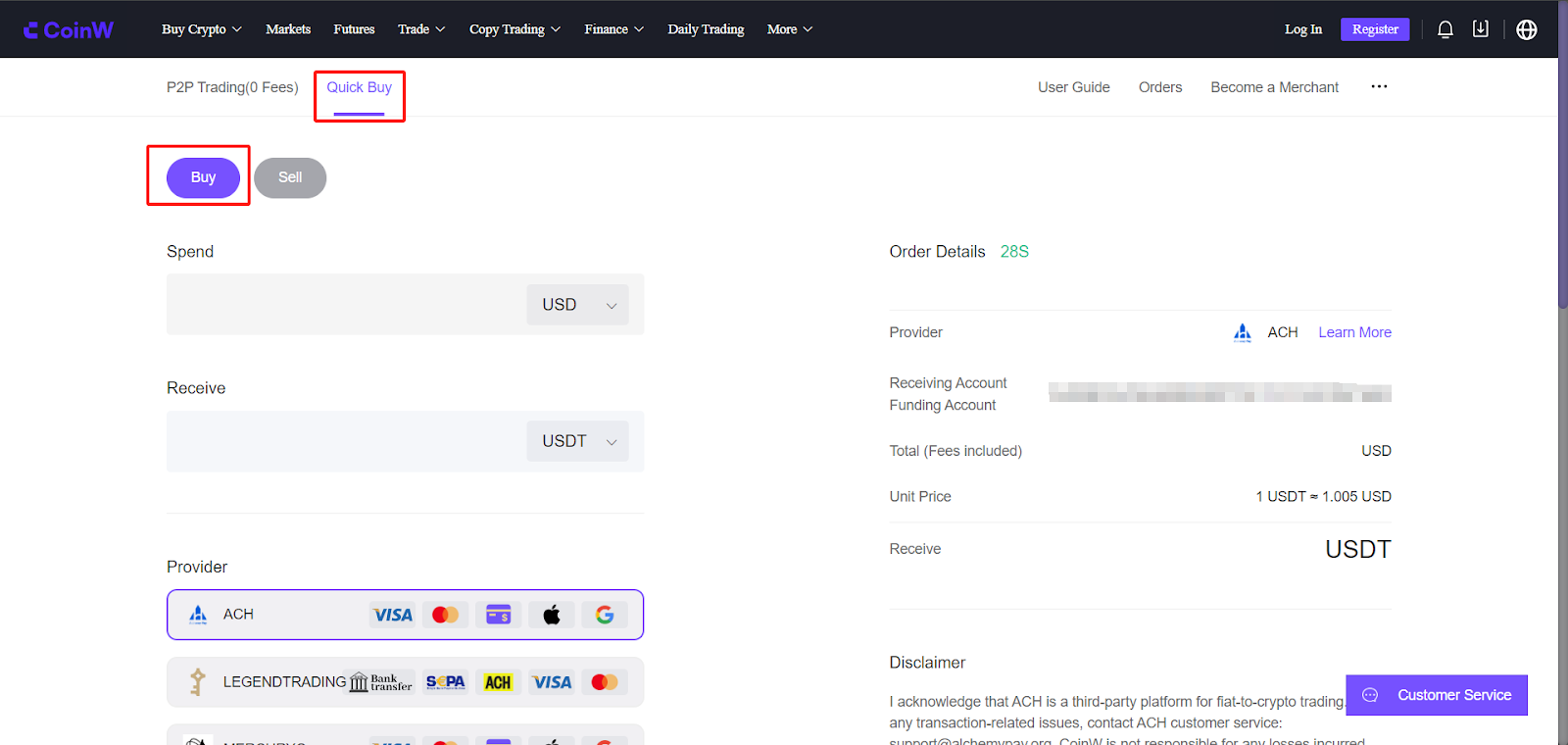The width and height of the screenshot is (1568, 745).
Task: Click Learn More next to ACH
Action: tap(1354, 332)
